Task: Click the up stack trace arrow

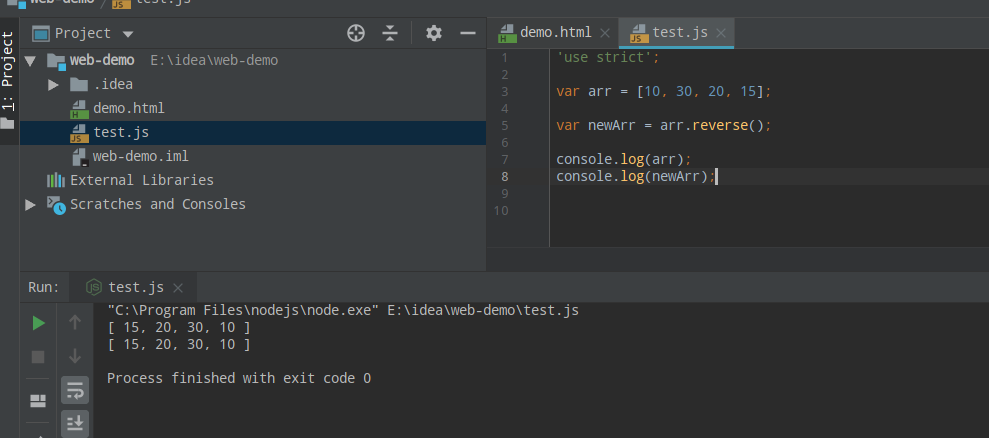Action: [74, 323]
